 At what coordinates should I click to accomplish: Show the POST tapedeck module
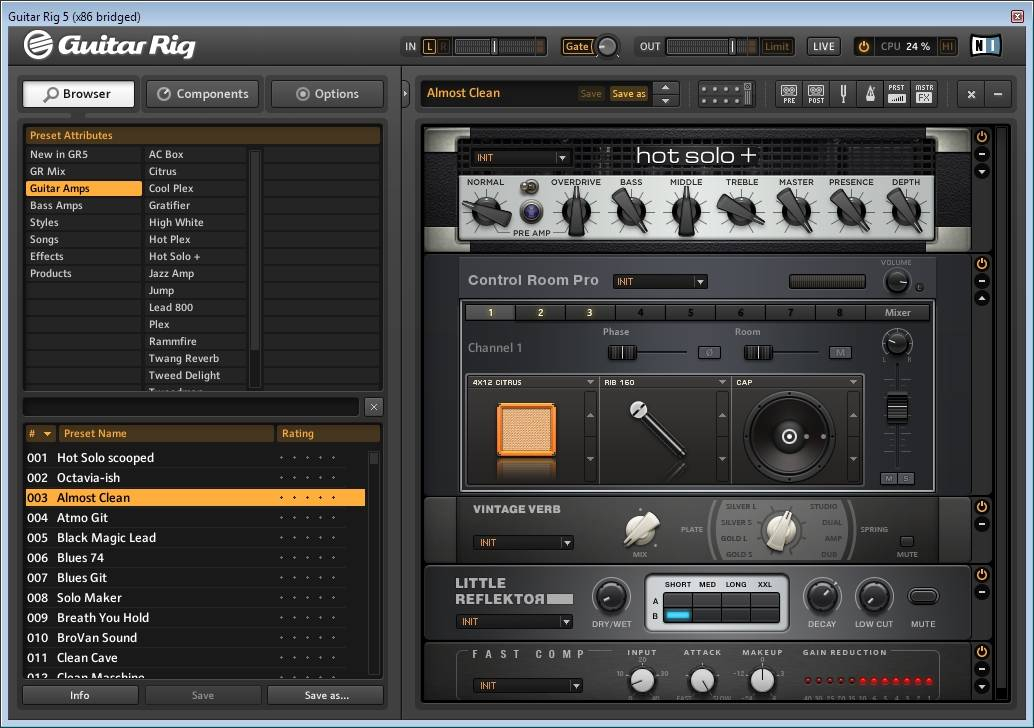(x=816, y=94)
